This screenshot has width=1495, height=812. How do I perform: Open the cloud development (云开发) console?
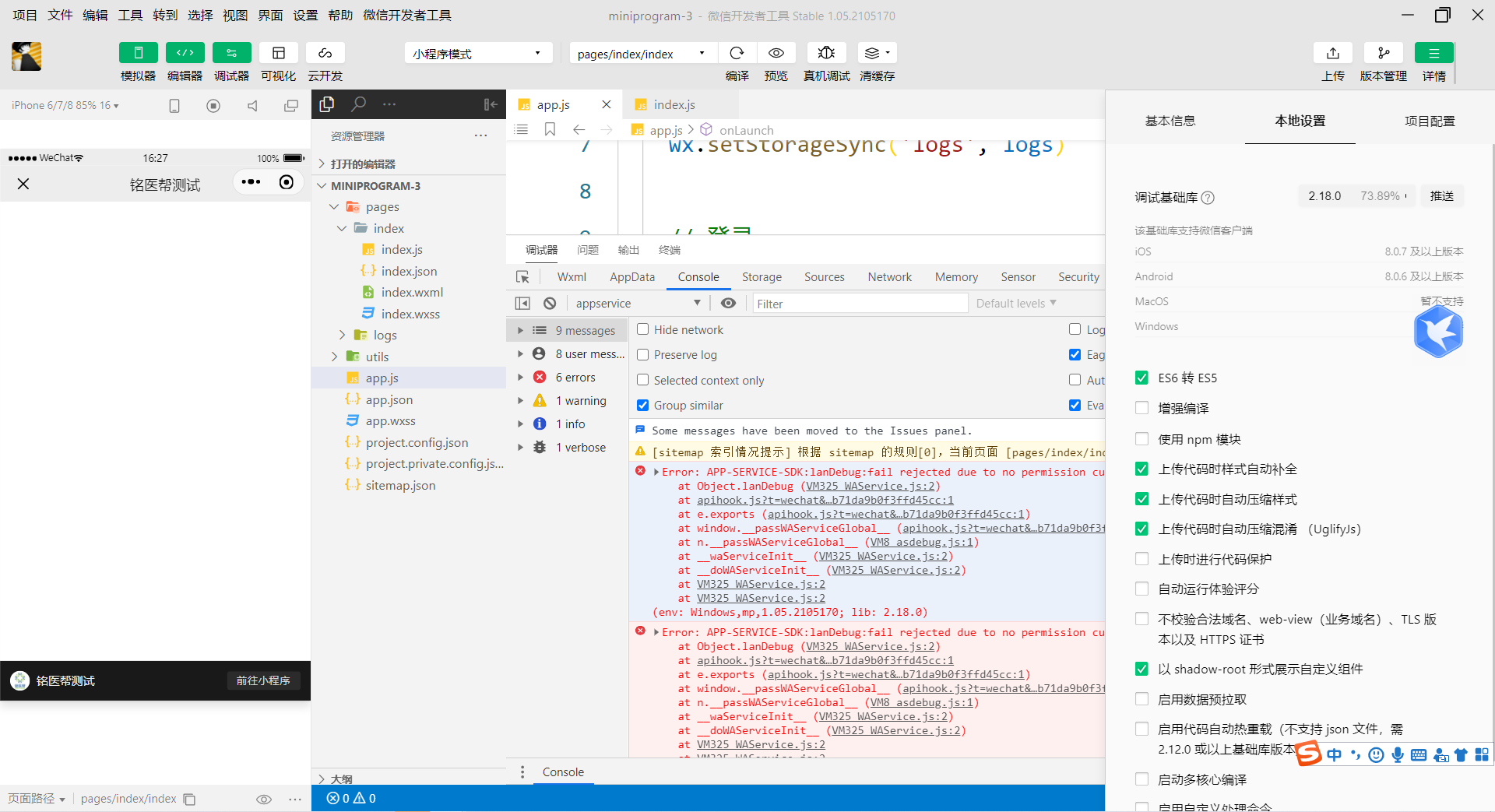325,53
